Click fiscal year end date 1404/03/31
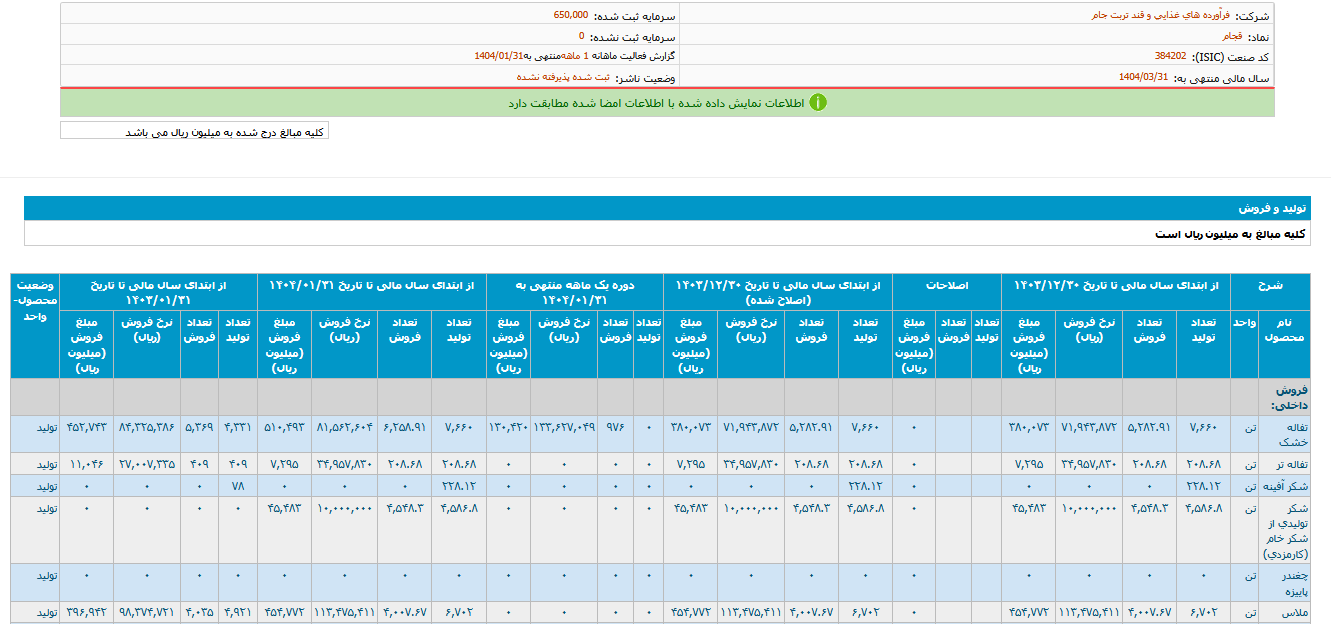Viewport: 1331px width, 624px height. tap(1143, 77)
